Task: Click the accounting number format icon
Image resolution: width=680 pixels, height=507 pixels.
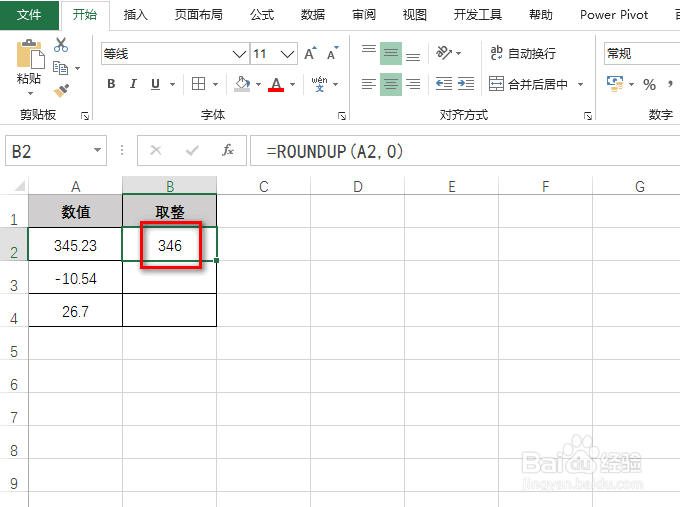Action: (615, 84)
